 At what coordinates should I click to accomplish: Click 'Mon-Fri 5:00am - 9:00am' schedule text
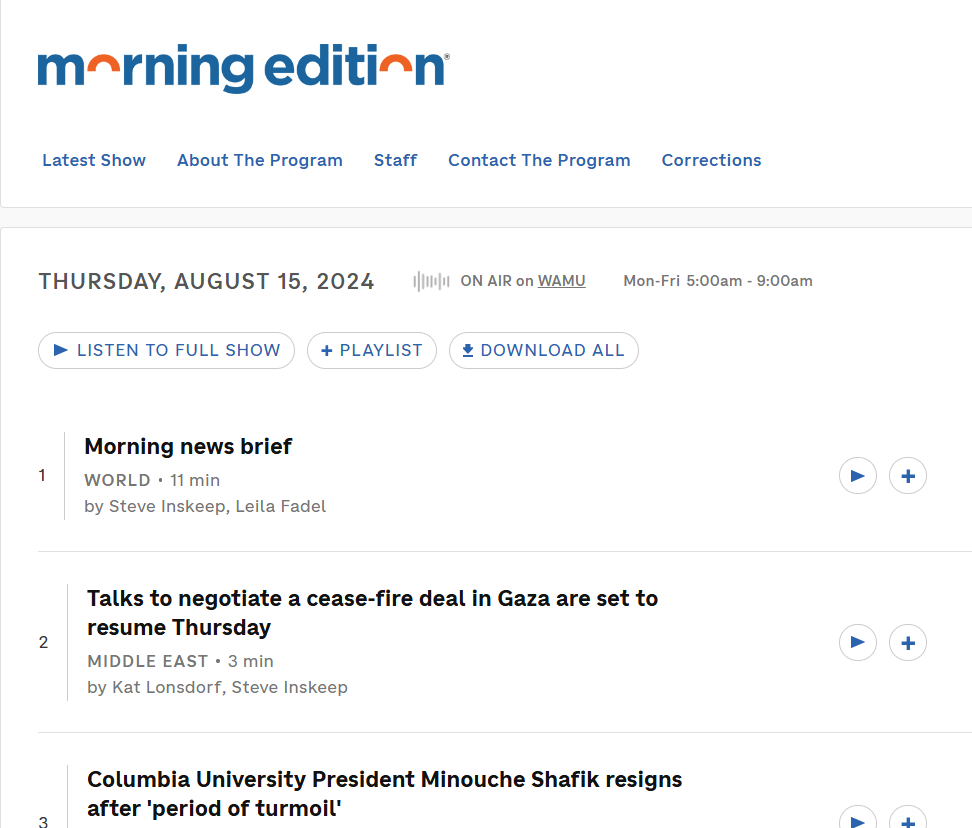tap(718, 281)
